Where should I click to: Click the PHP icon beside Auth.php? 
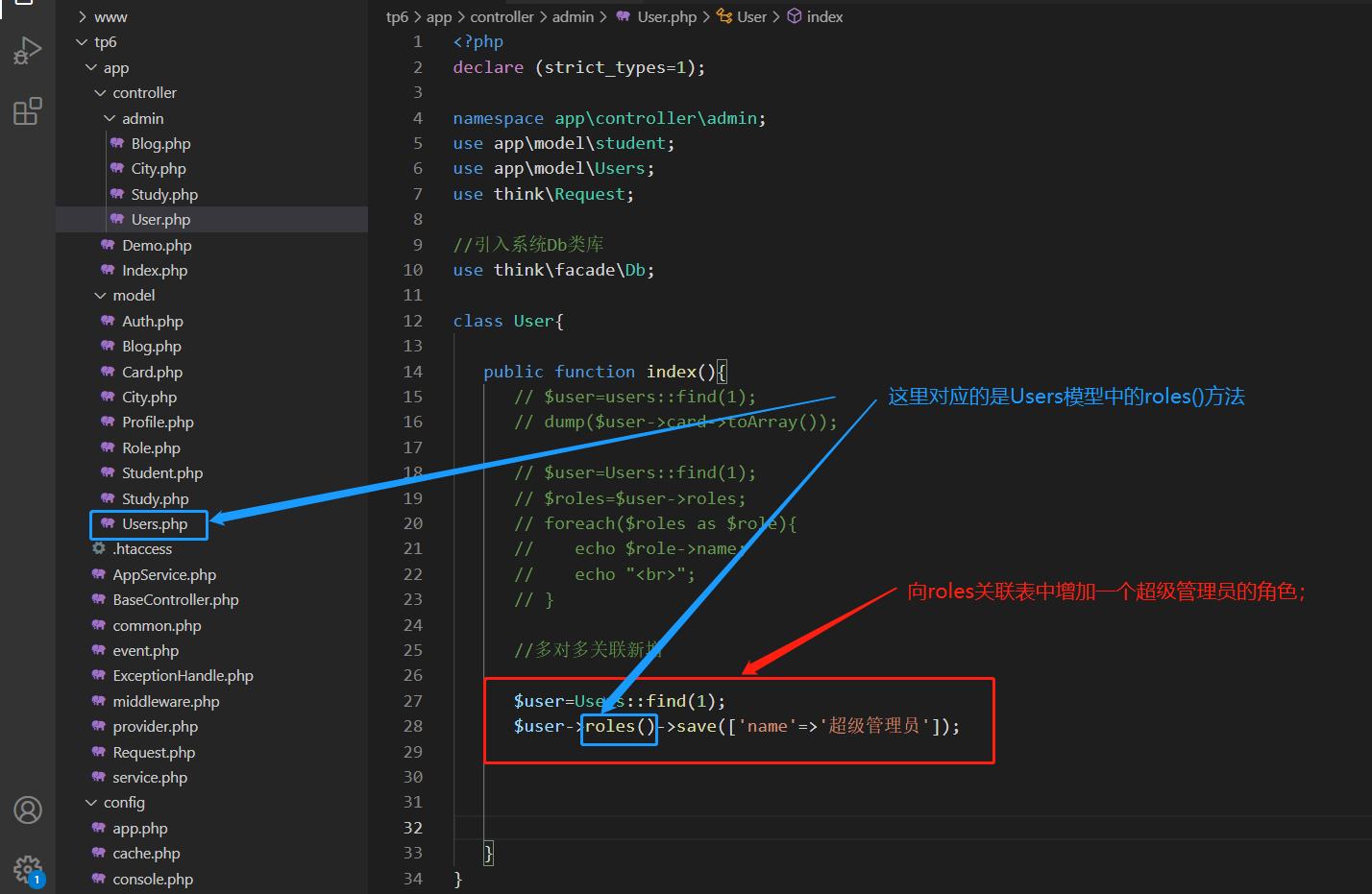(108, 321)
